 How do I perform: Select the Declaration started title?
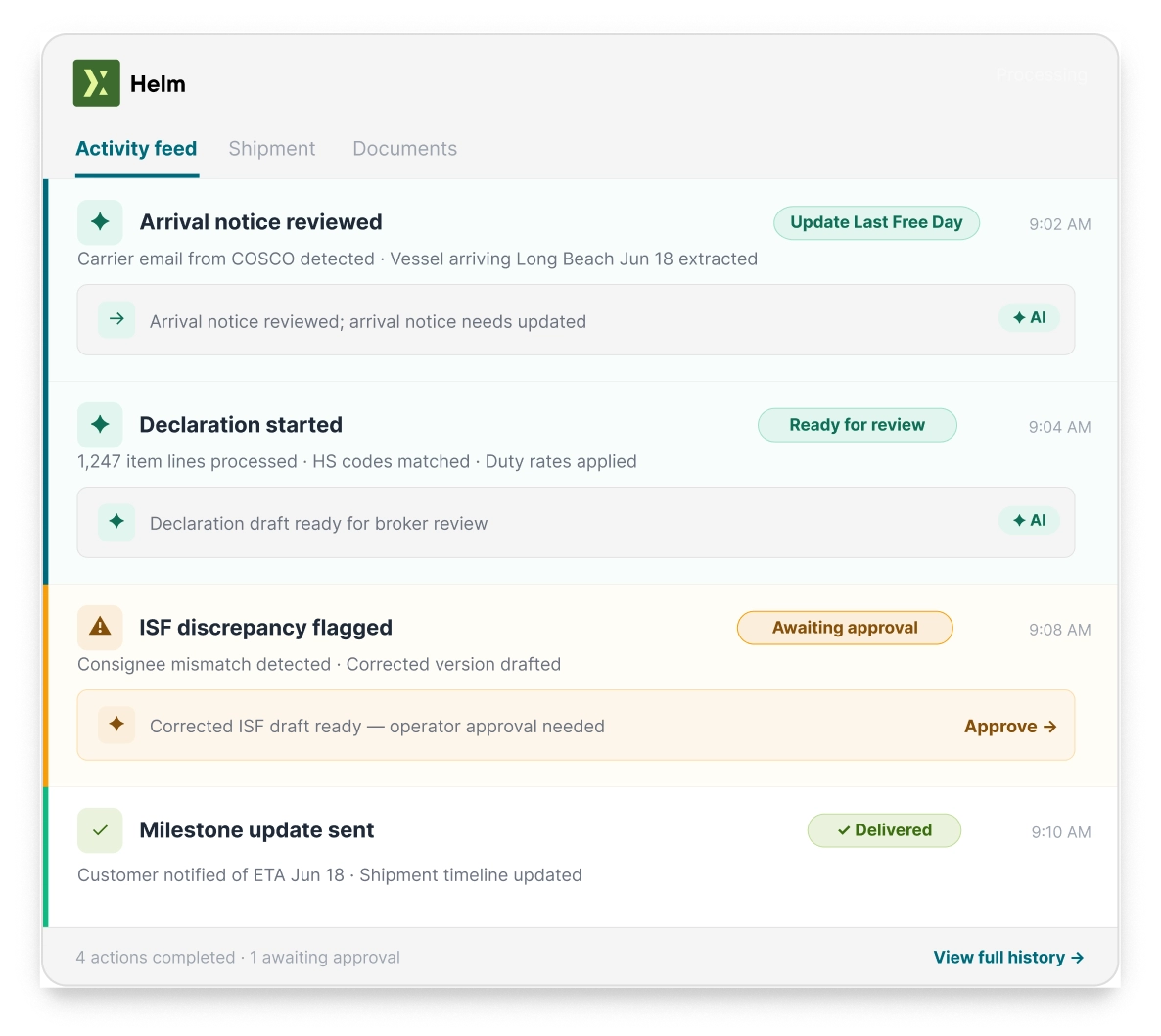[x=241, y=425]
